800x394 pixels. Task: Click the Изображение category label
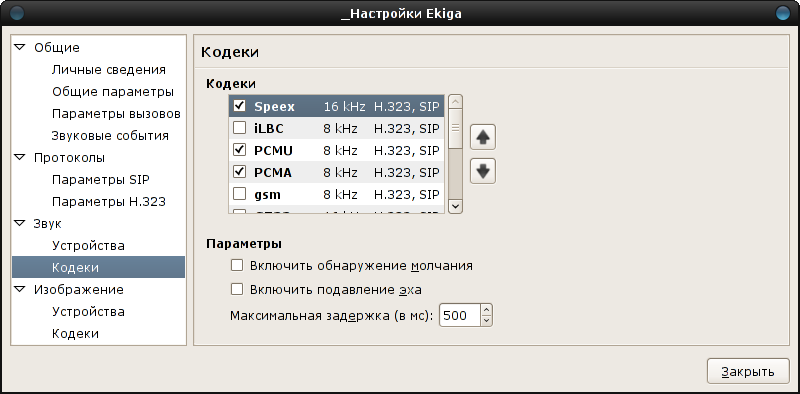pyautogui.click(x=79, y=289)
